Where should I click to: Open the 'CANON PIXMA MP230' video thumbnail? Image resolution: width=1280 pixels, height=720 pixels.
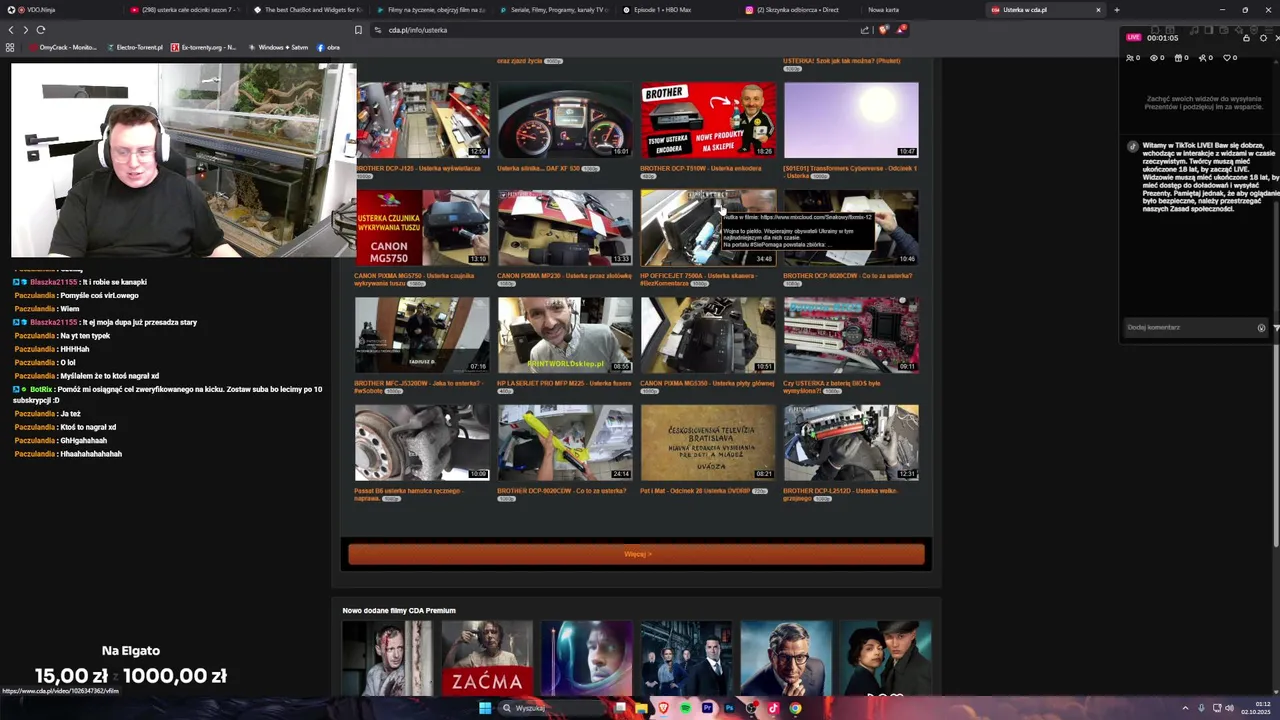tap(565, 227)
